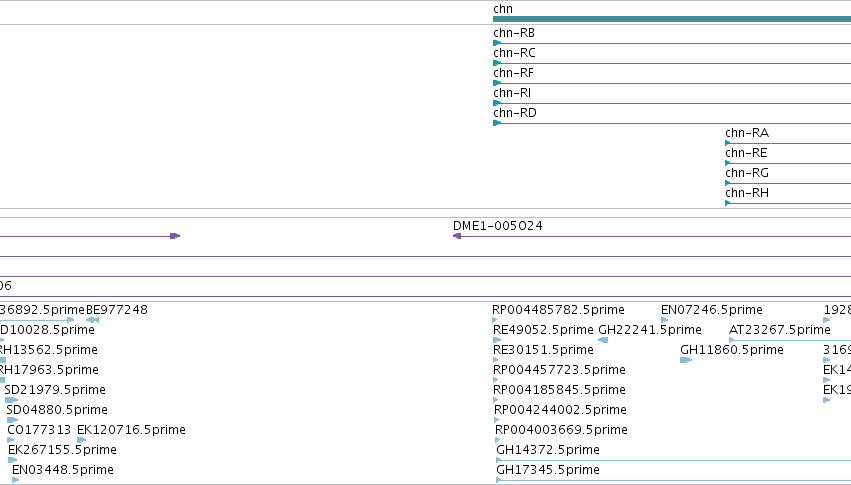
Task: Select EST GH22241.5prime label
Action: (650, 330)
